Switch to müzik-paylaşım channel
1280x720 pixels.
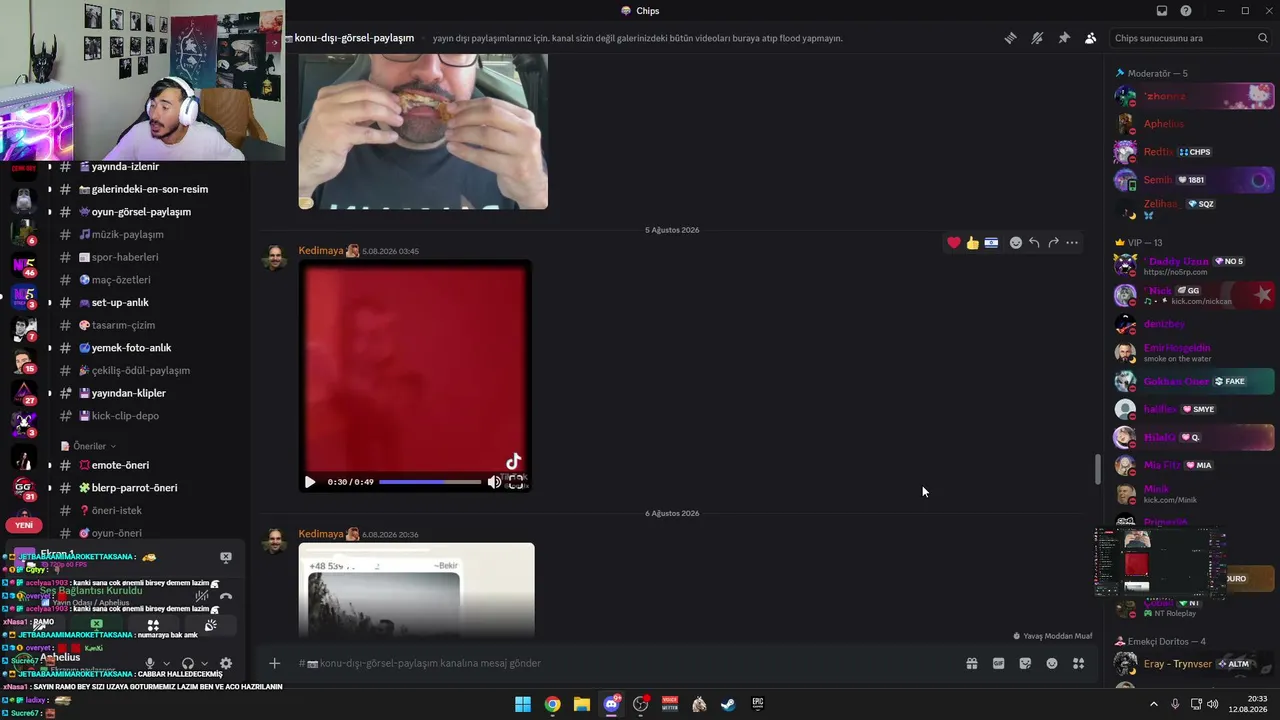(x=127, y=235)
